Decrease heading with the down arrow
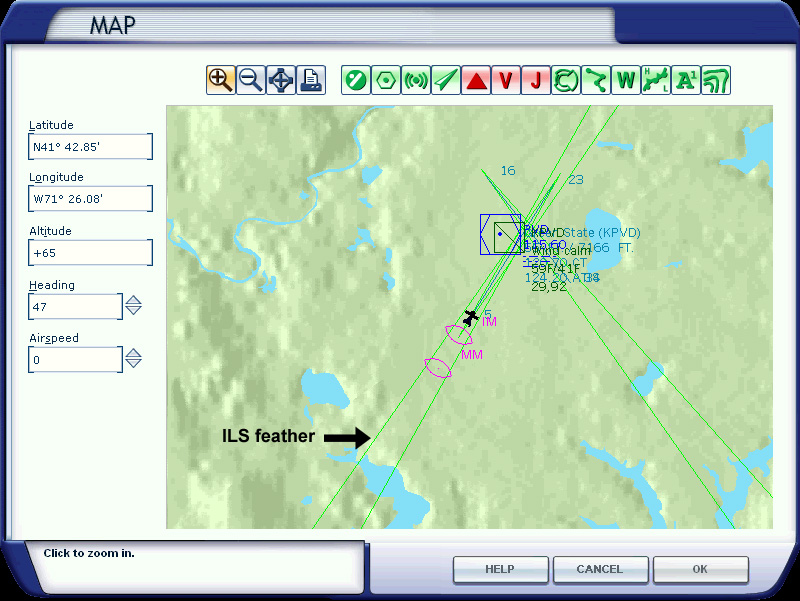800x601 pixels. coord(133,310)
